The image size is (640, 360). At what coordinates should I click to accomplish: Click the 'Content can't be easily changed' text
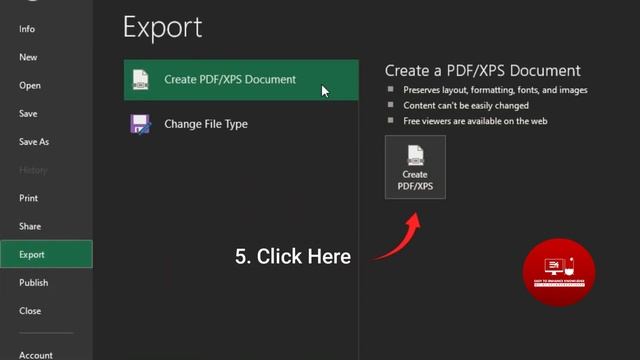[x=466, y=105]
